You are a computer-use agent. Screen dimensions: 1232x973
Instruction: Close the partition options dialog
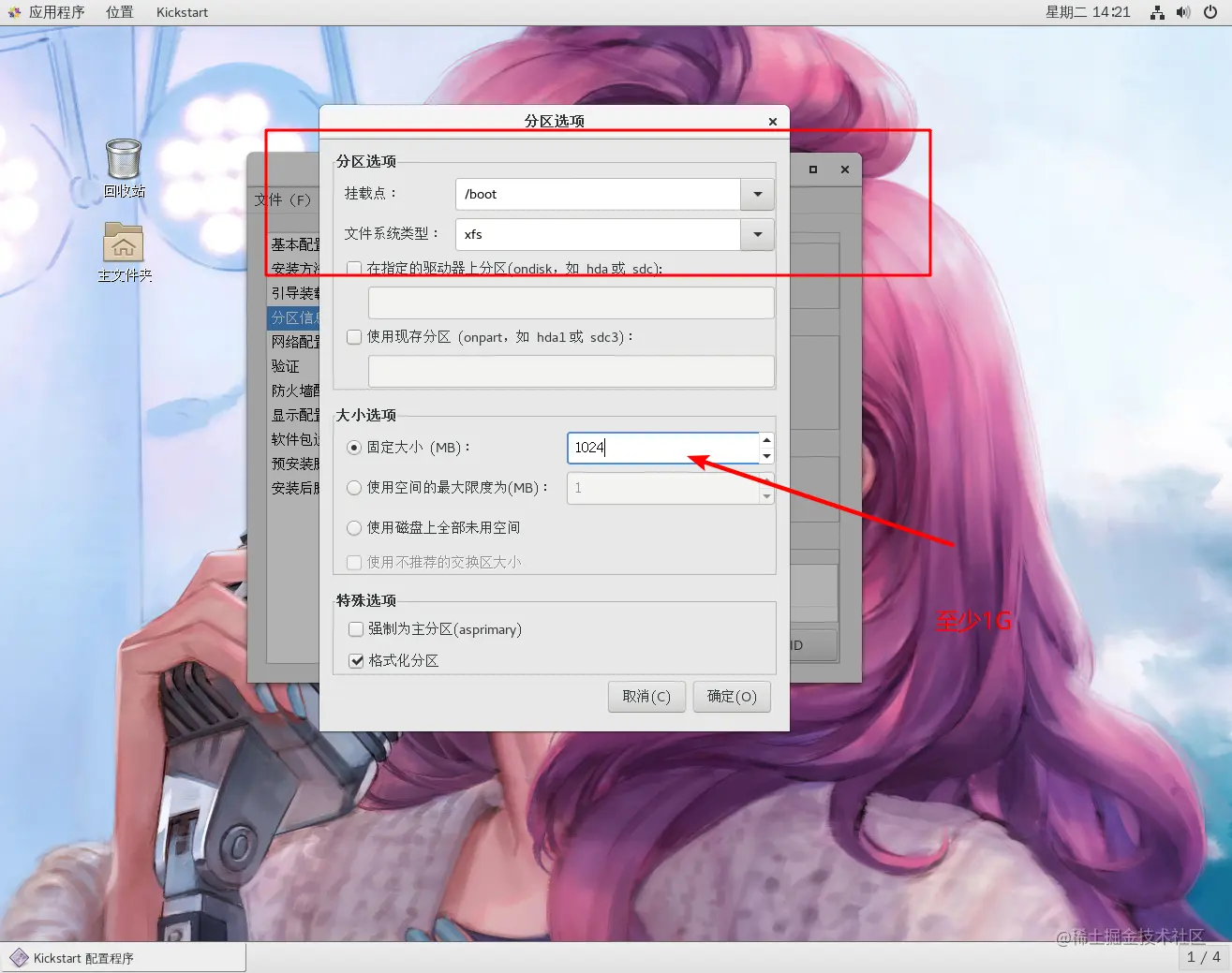click(773, 122)
